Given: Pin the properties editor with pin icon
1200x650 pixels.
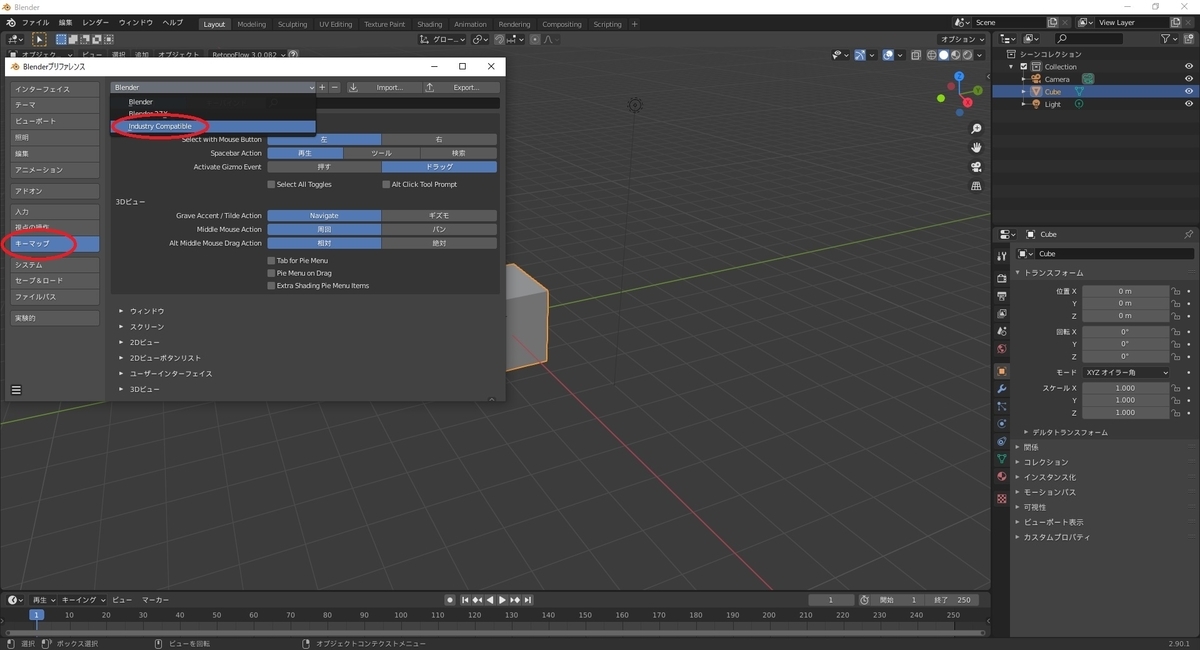Looking at the screenshot, I should click(1188, 234).
